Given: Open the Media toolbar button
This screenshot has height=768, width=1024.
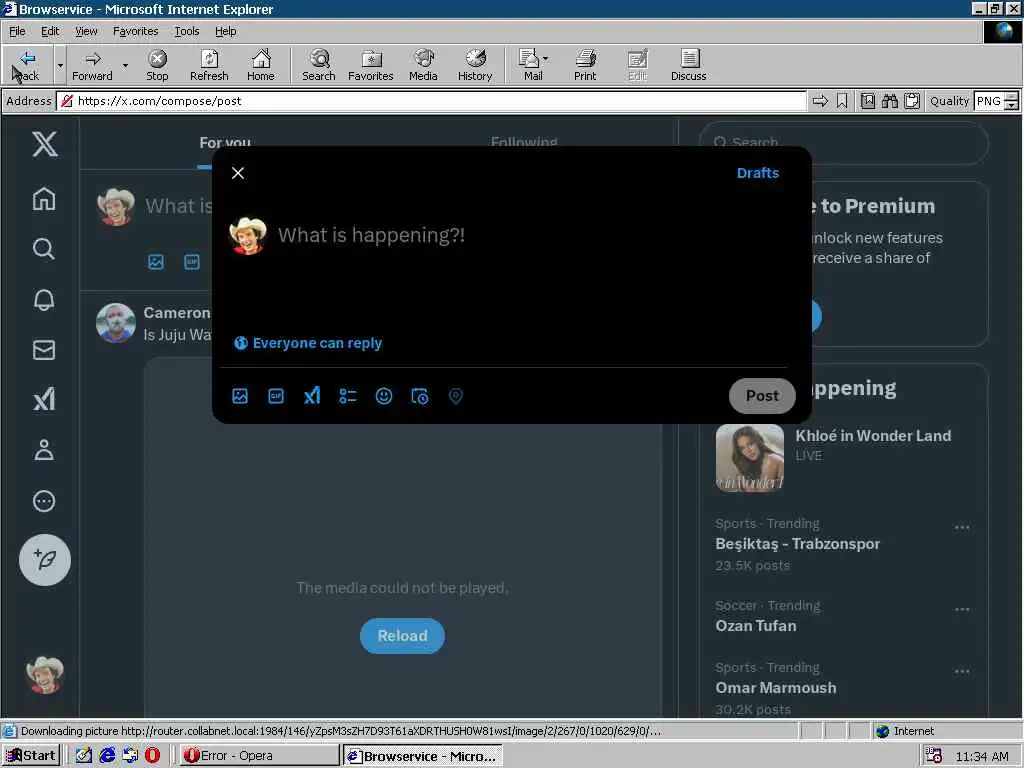Looking at the screenshot, I should coord(423,65).
